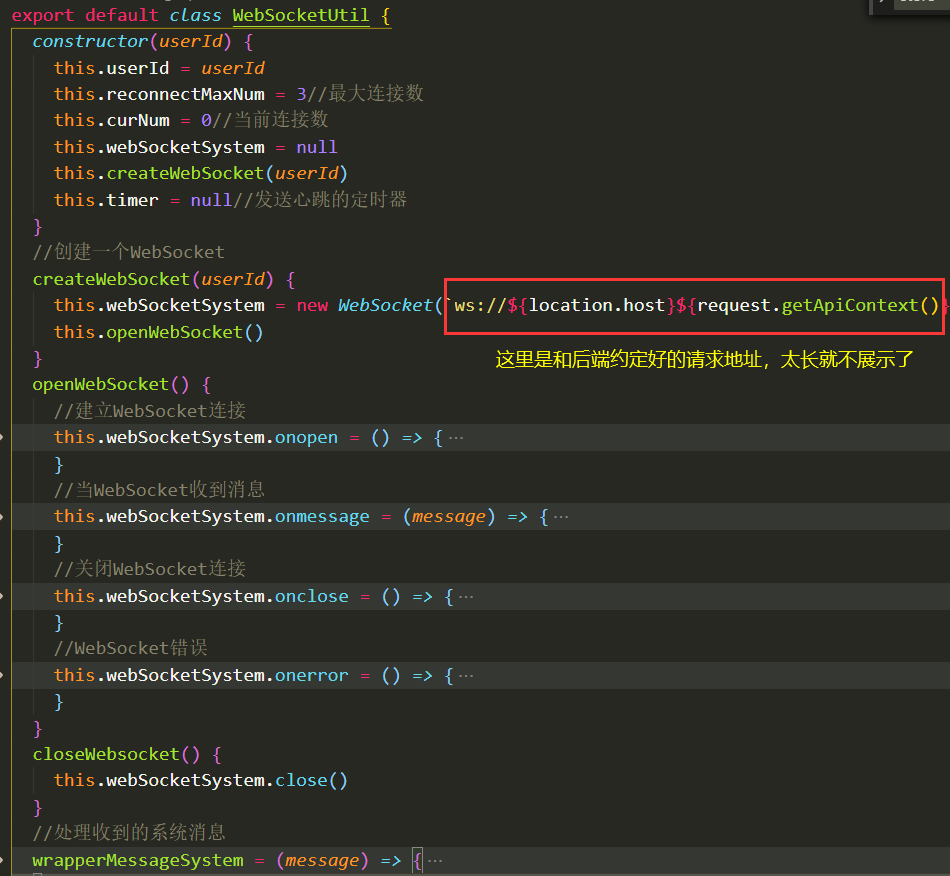Click the 'export' keyword
The image size is (950, 876).
click(43, 15)
